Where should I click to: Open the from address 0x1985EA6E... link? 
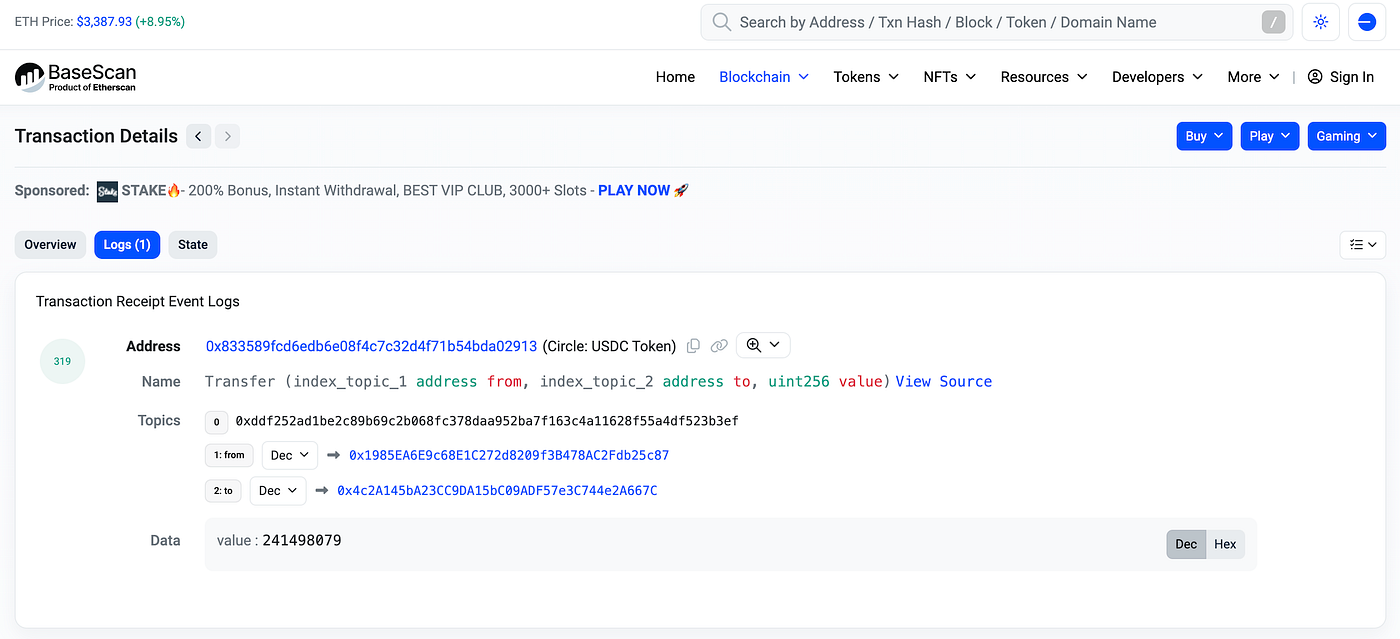pyautogui.click(x=509, y=455)
